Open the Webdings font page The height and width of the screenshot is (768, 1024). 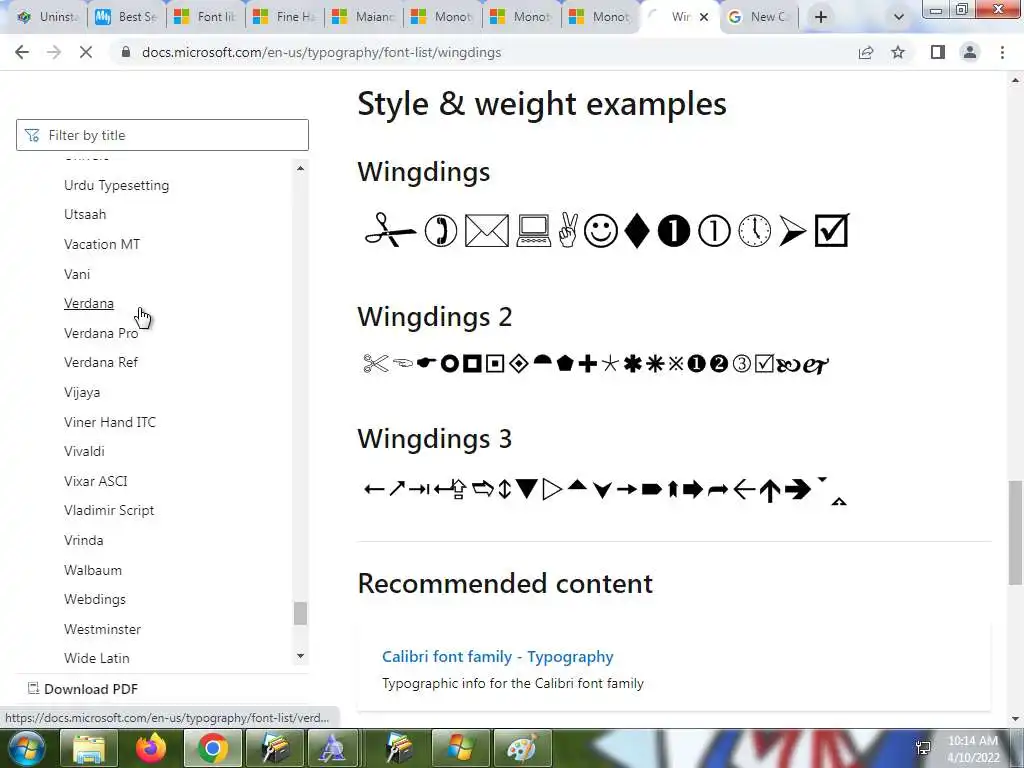coord(95,600)
